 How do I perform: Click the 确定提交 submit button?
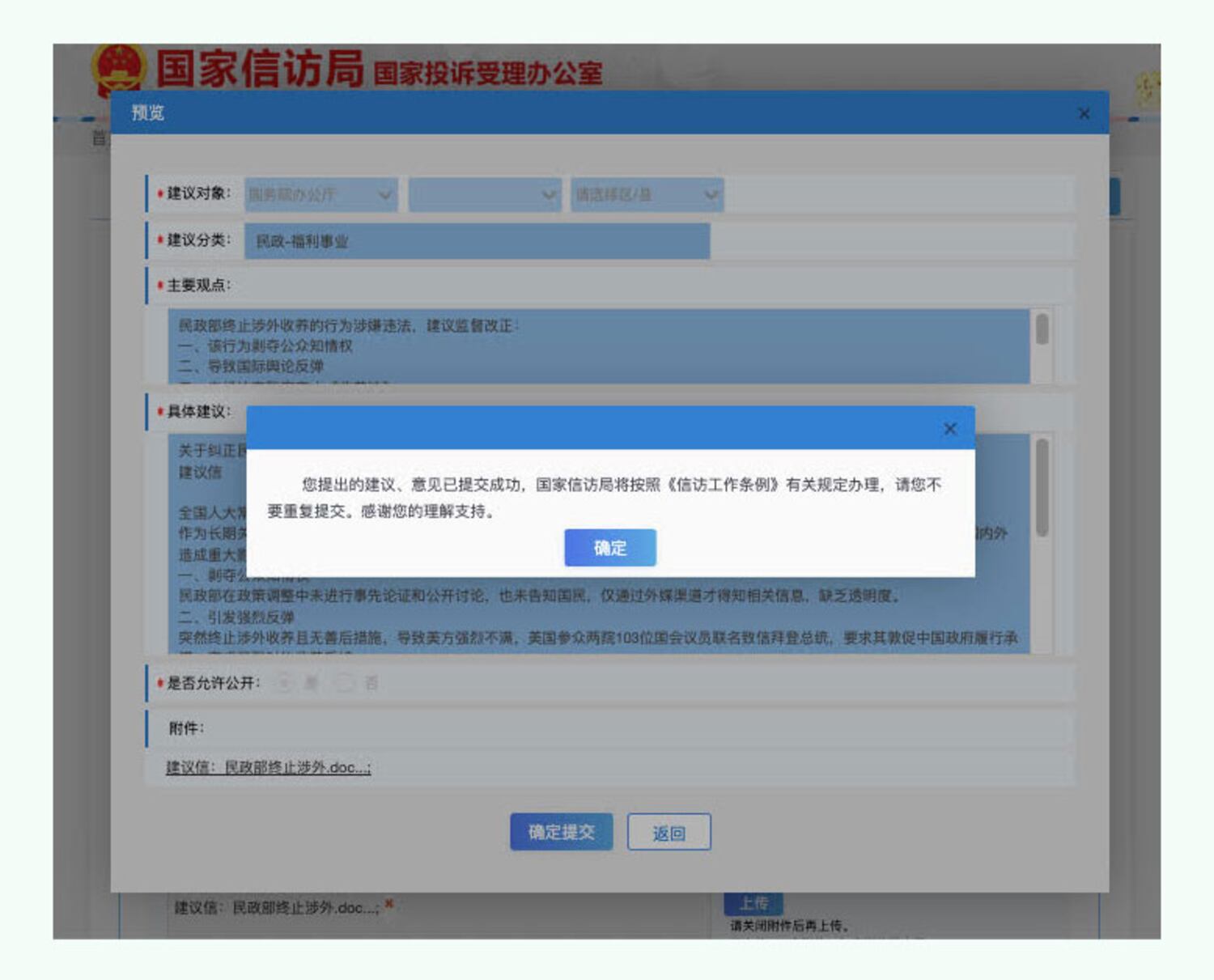pyautogui.click(x=561, y=832)
